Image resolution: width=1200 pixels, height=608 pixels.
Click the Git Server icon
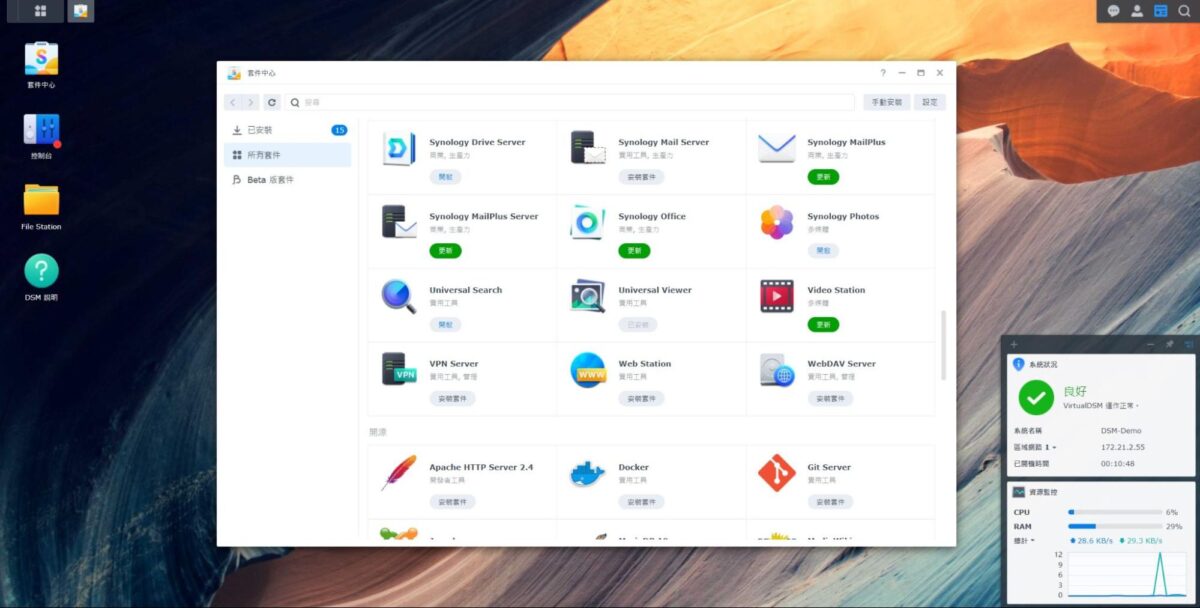click(777, 473)
